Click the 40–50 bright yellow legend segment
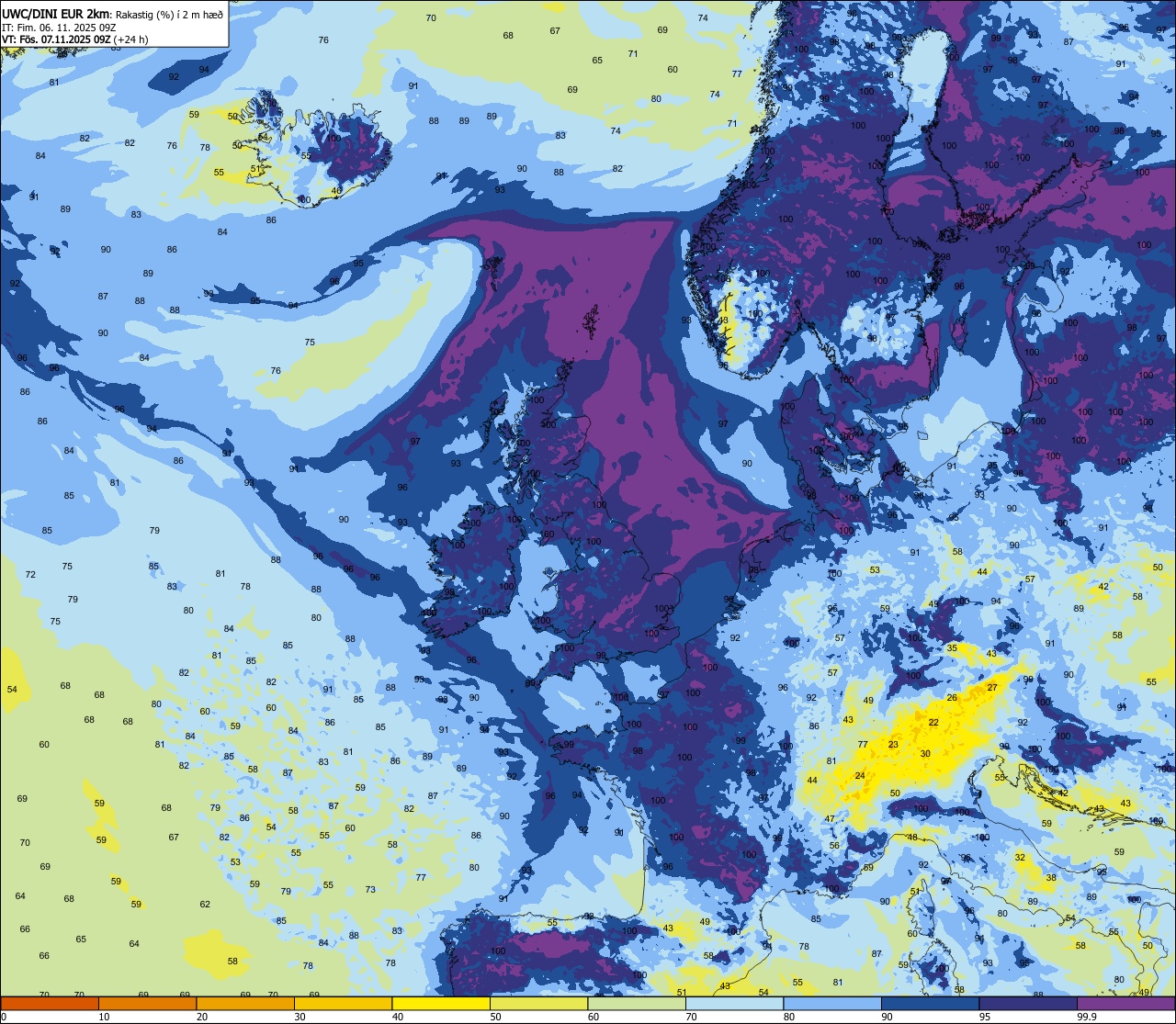 coord(441,1003)
